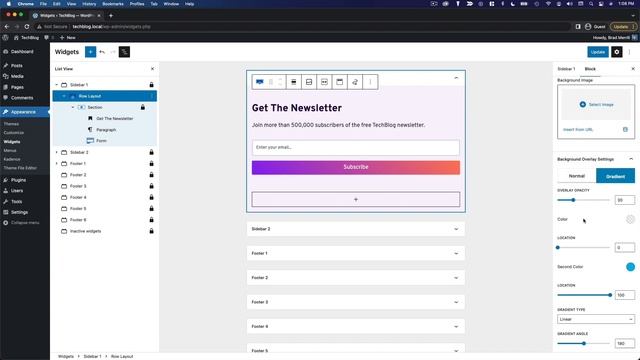Open the options menu beside the gear

point(629,52)
